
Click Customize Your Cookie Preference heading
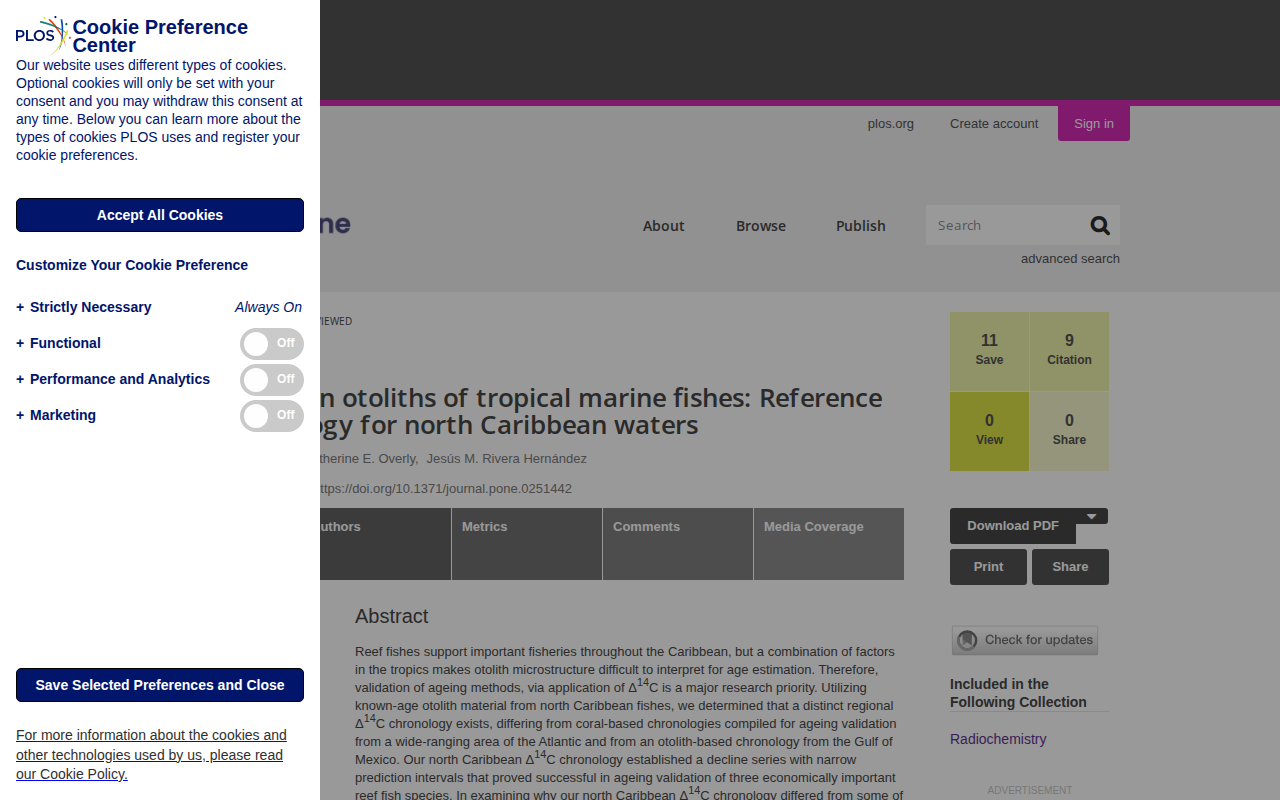point(132,265)
